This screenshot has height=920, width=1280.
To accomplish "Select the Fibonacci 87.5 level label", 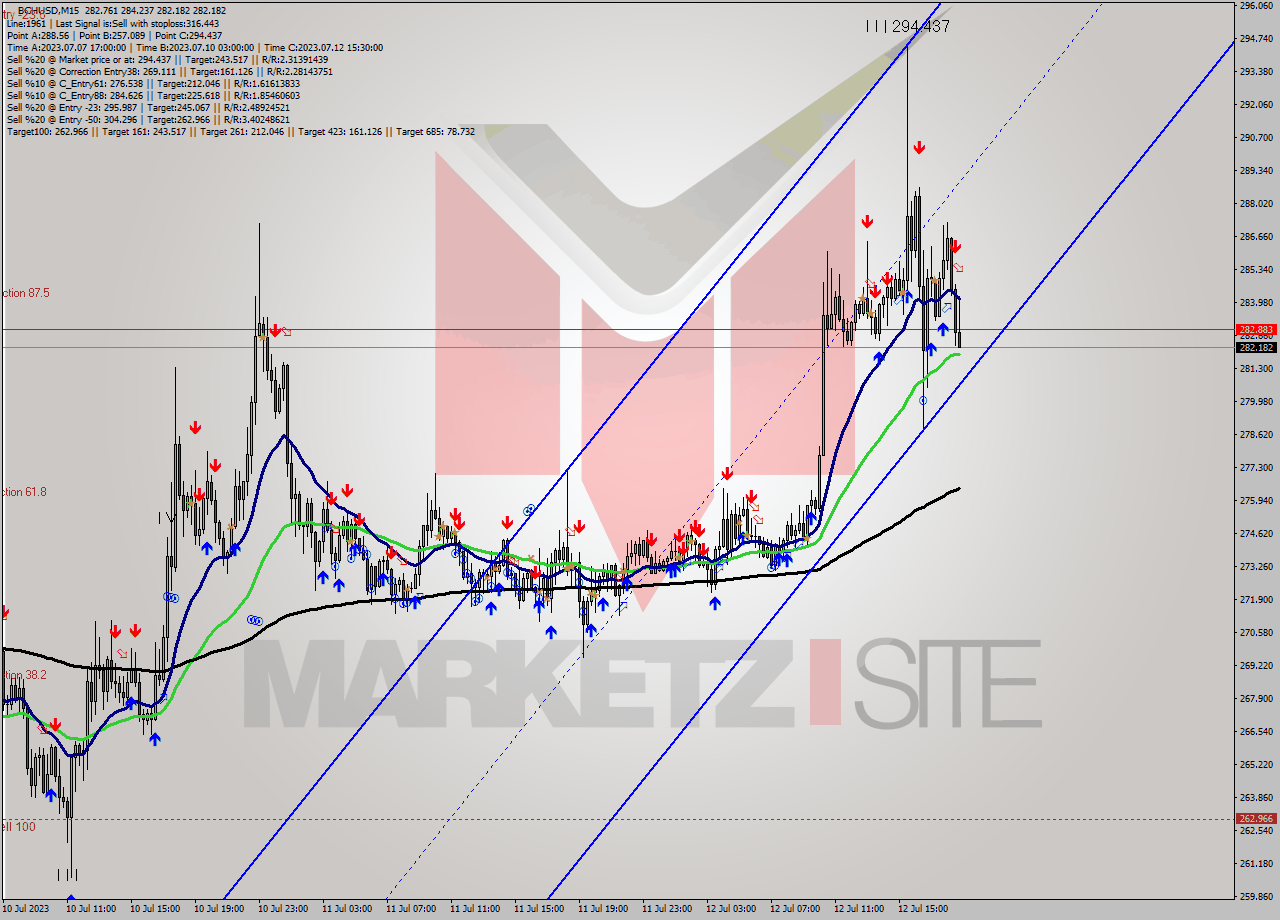I will point(25,293).
